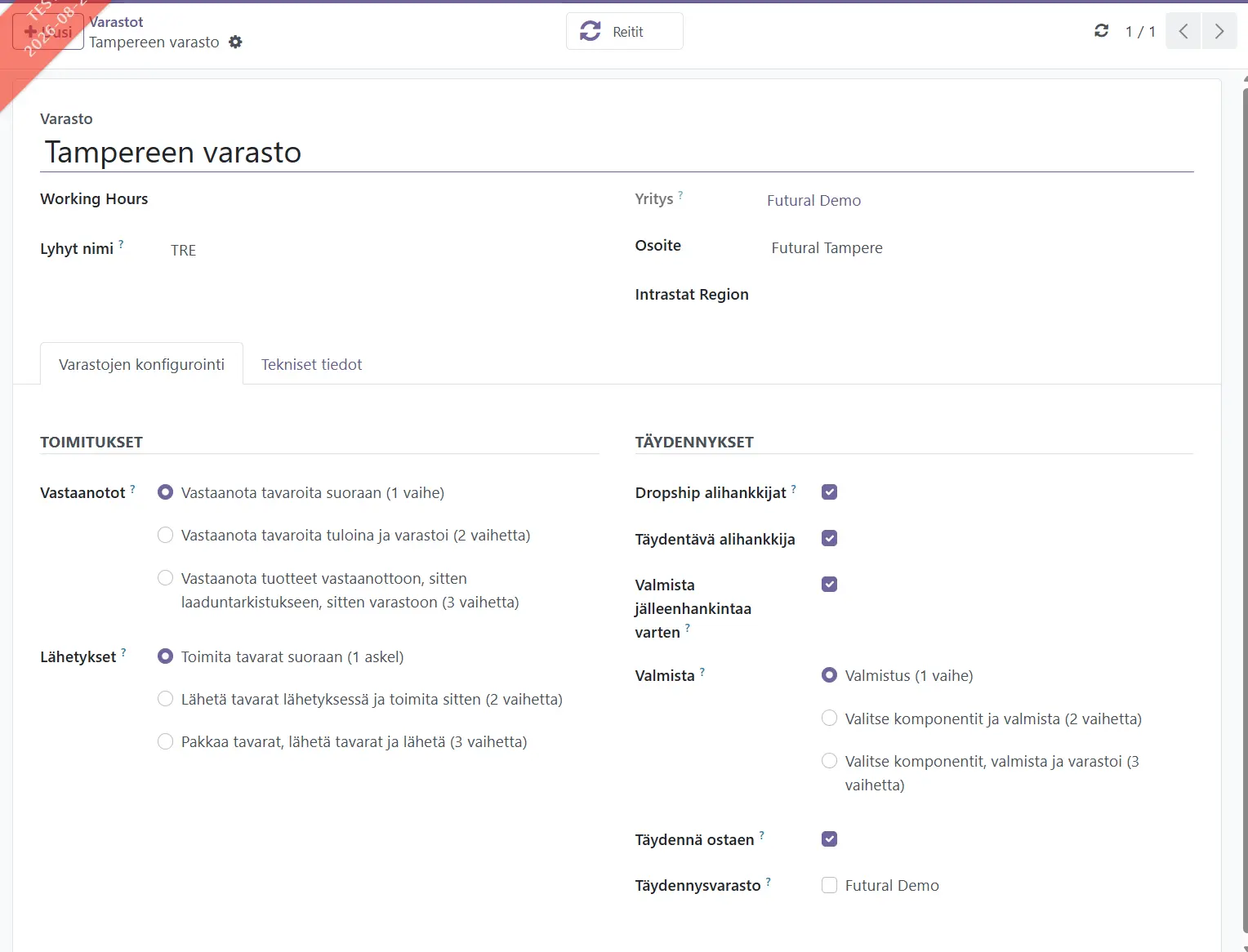
Task: Show help tooltip for Valmista
Action: coord(702,671)
